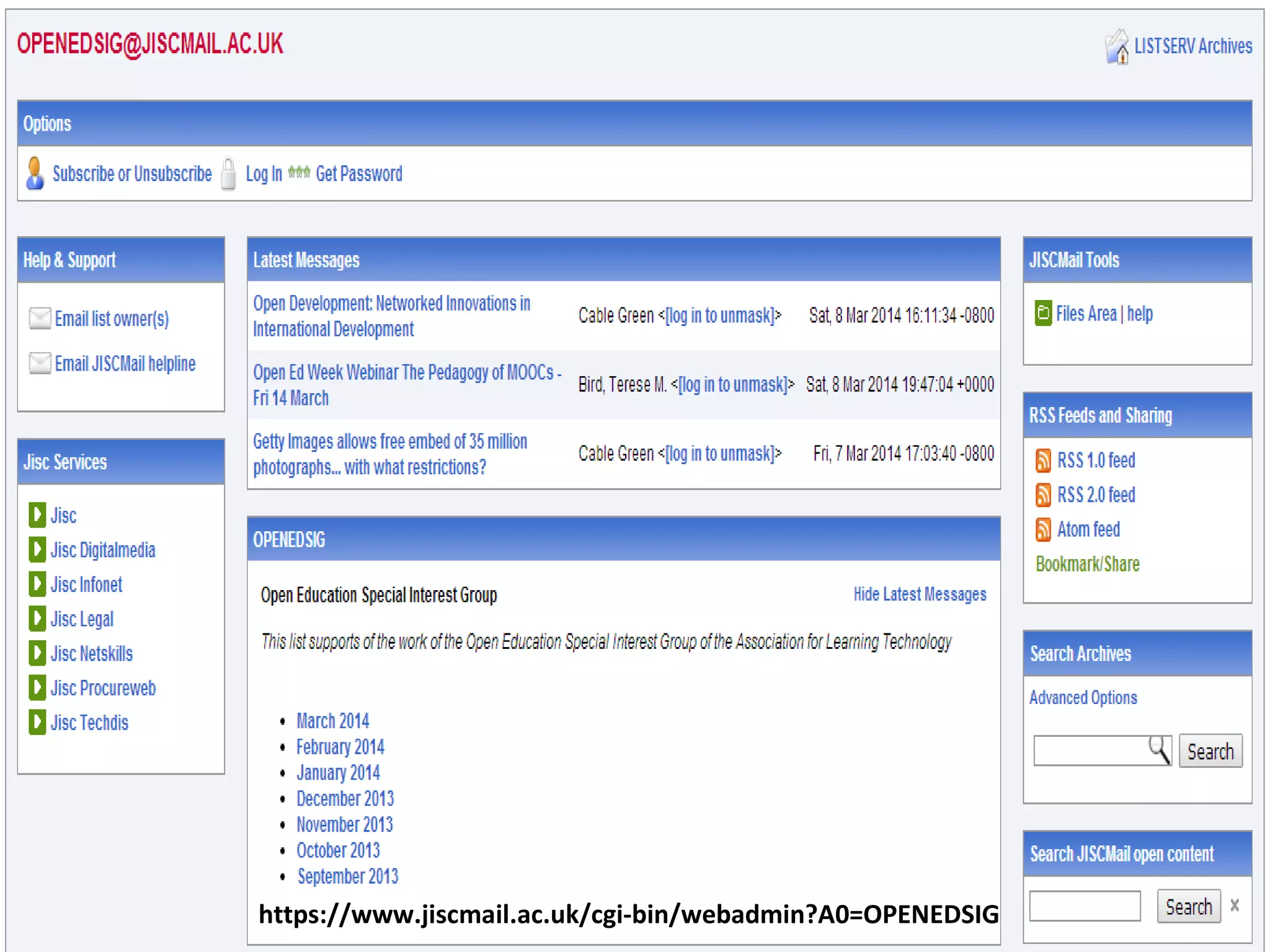Open the Jisc Techdis link

(89, 723)
